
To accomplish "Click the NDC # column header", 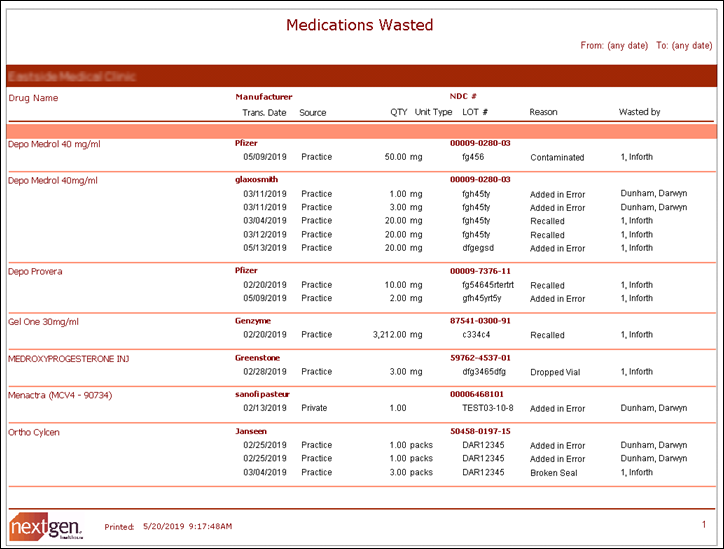I will click(x=463, y=96).
